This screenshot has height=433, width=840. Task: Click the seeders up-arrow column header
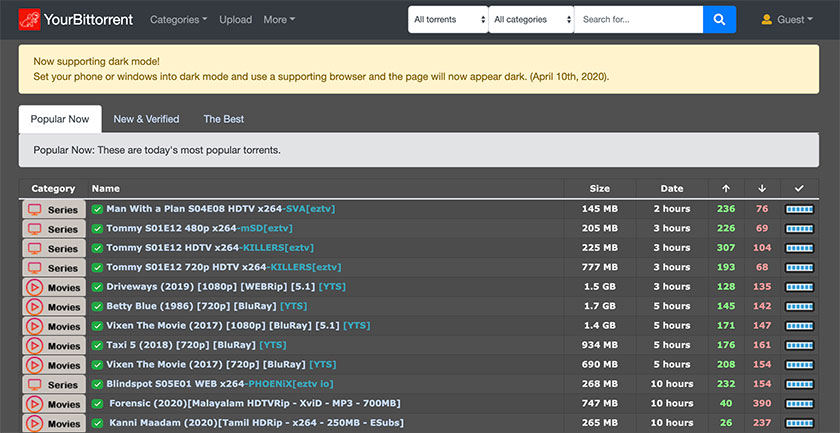(x=725, y=188)
